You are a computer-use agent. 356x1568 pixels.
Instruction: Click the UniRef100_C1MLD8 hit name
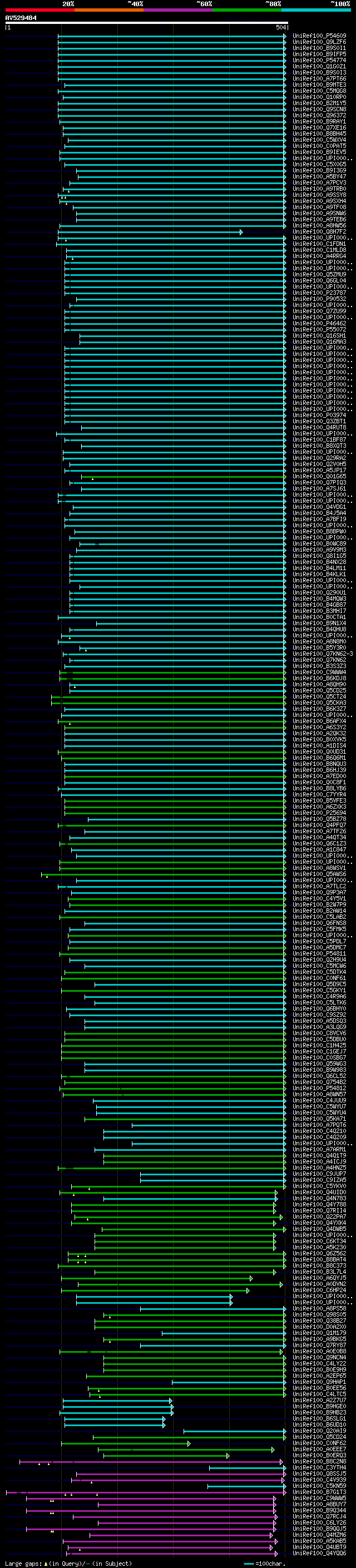coord(319,250)
